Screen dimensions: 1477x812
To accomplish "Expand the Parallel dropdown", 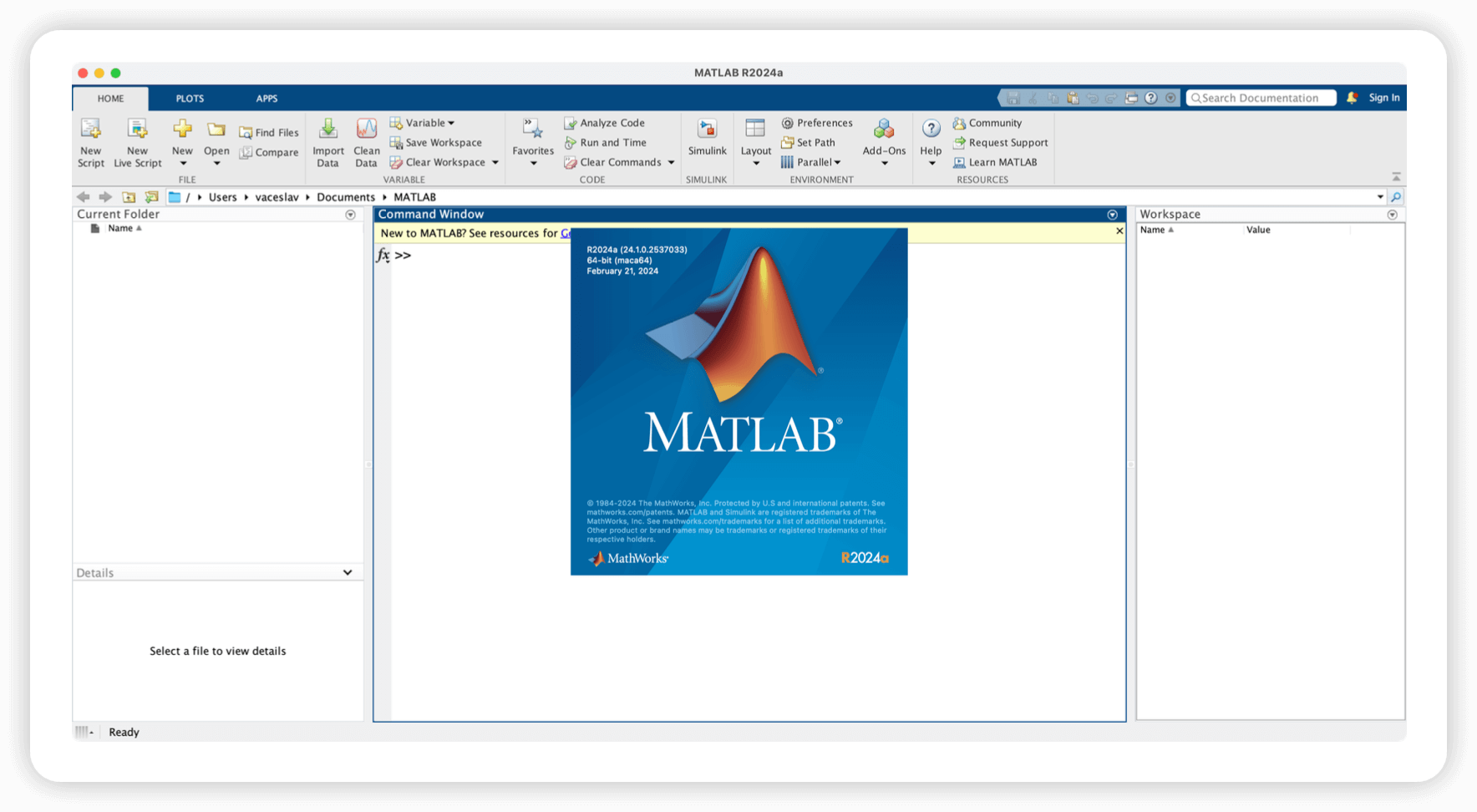I will 810,163.
